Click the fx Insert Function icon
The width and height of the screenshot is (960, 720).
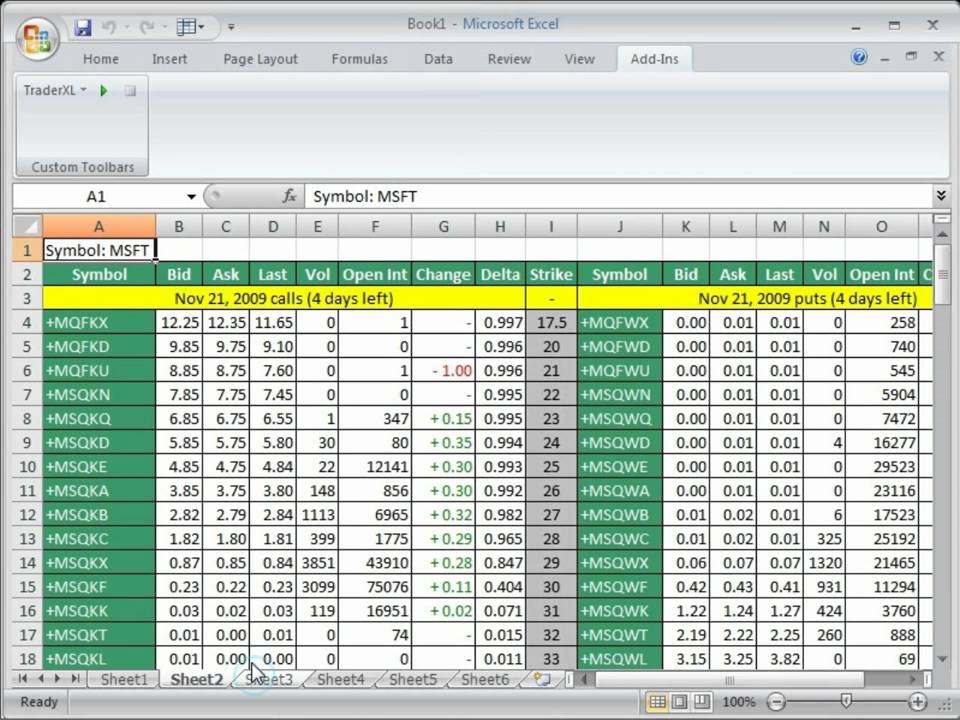(x=289, y=196)
